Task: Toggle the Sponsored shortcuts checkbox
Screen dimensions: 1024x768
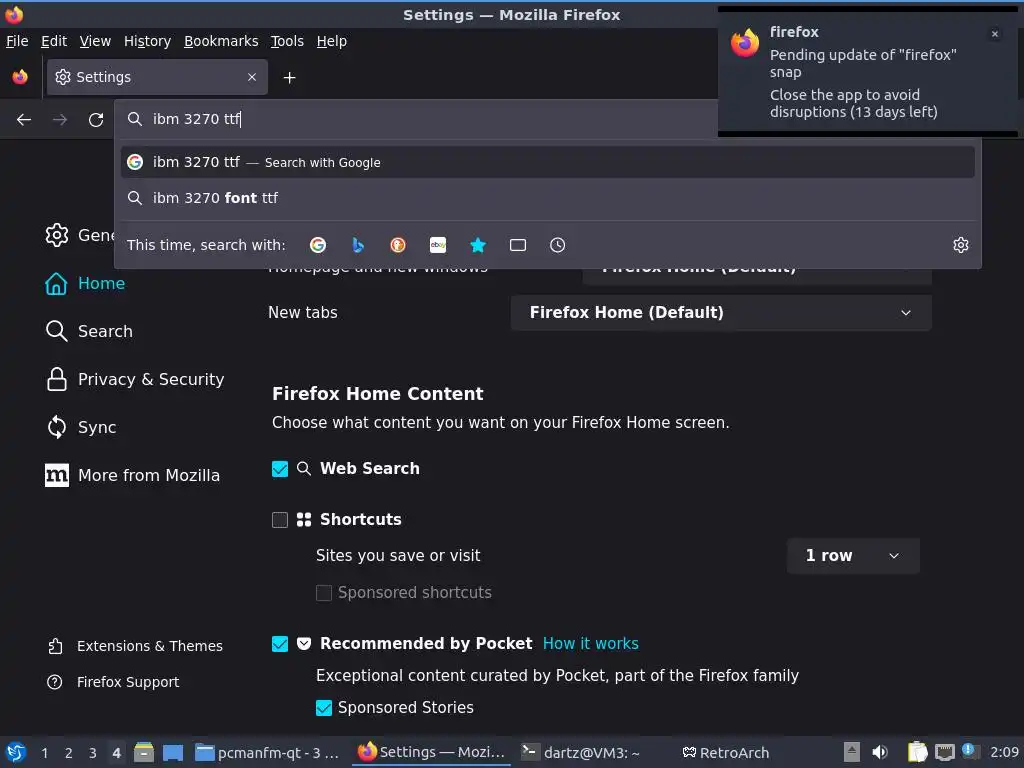Action: click(x=324, y=593)
